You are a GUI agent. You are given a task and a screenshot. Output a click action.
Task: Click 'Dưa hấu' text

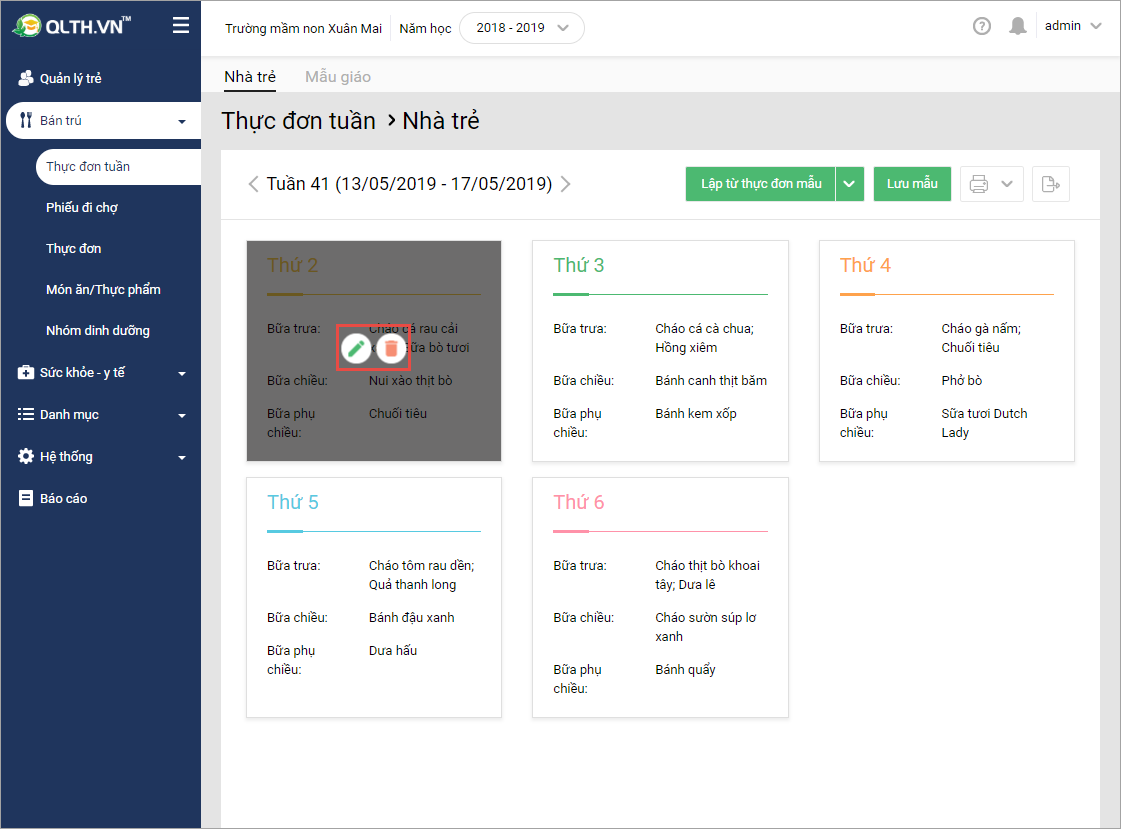coord(392,651)
